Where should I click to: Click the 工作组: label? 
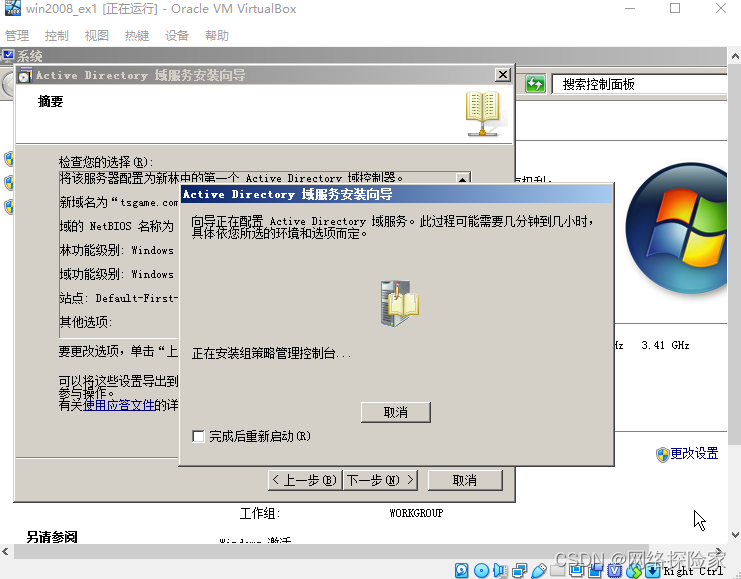(x=260, y=513)
